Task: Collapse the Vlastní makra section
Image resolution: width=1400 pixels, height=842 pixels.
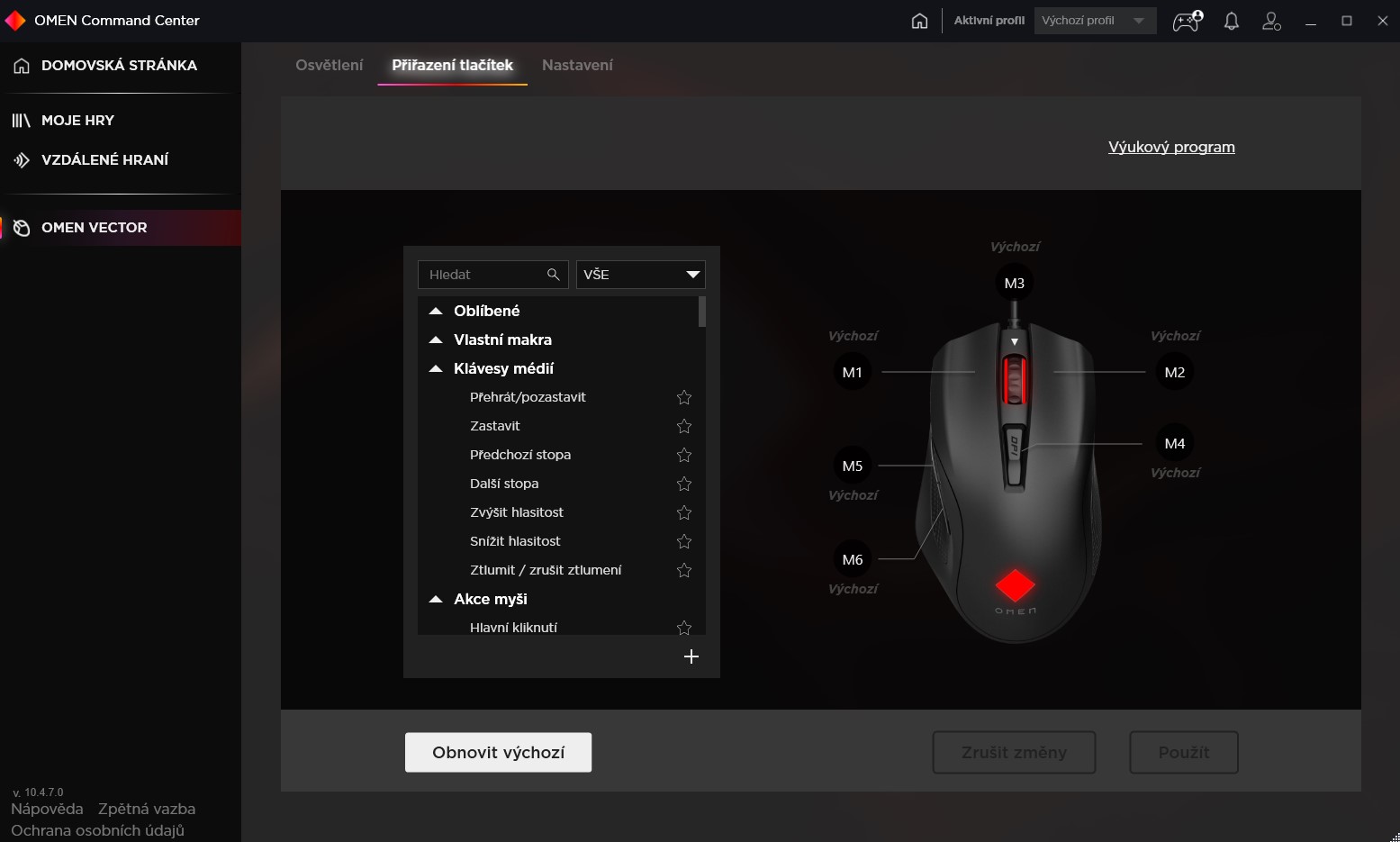Action: 436,340
